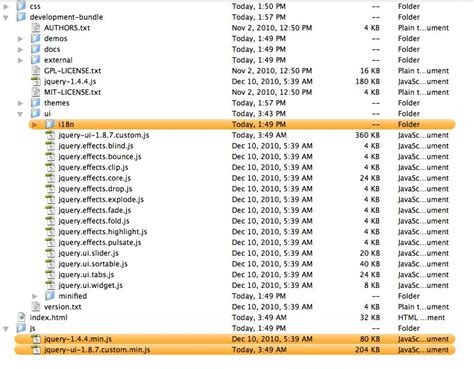The width and height of the screenshot is (474, 369).
Task: Select the jquery.ui.tabs.js file name
Action: (86, 275)
